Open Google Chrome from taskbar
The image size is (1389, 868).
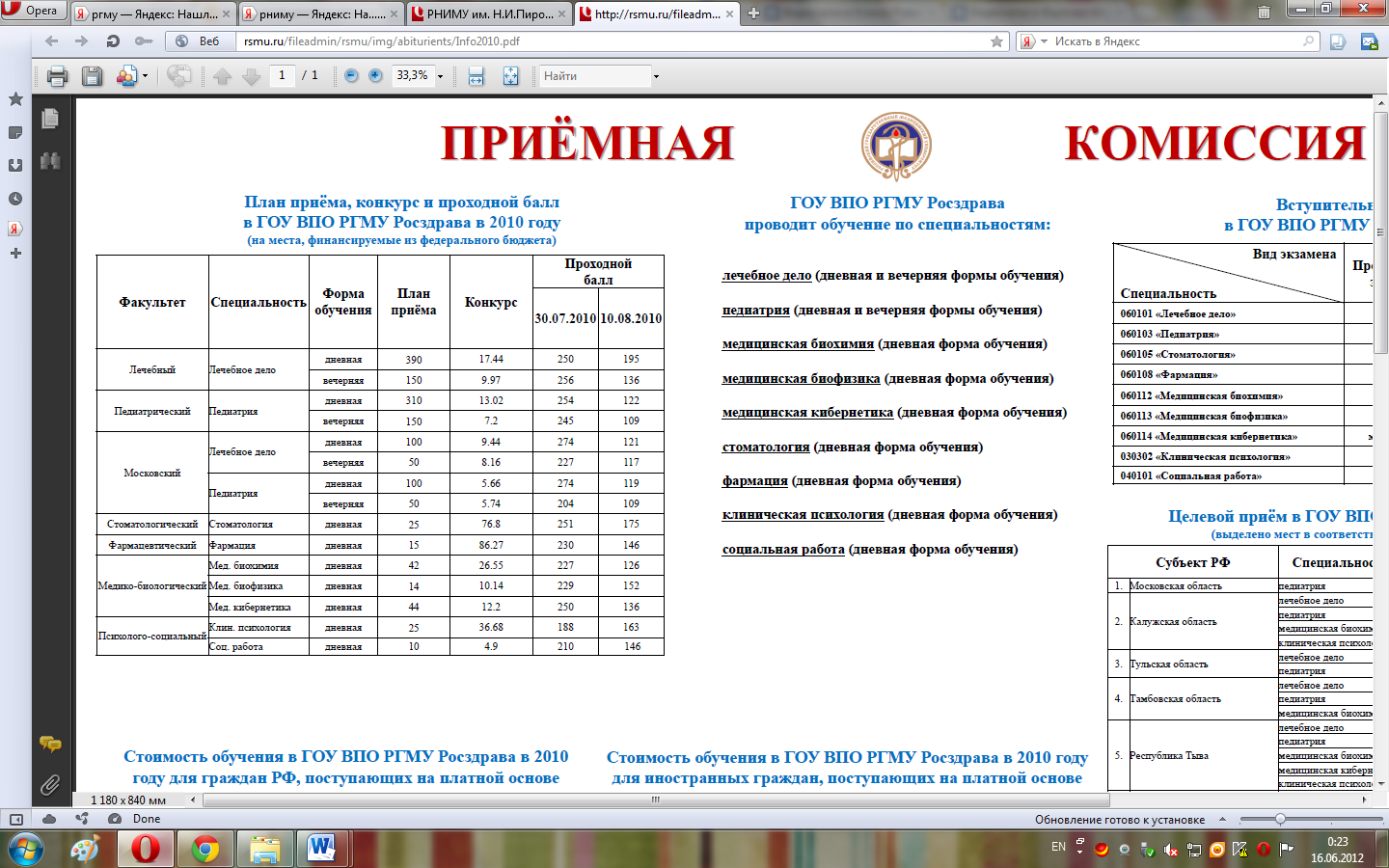[x=204, y=850]
